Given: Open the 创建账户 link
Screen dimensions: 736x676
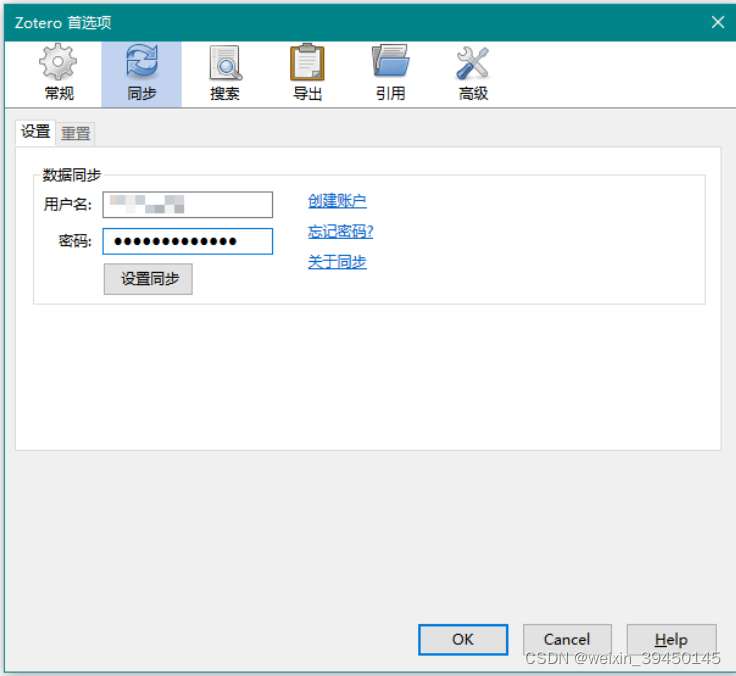Looking at the screenshot, I should click(337, 201).
